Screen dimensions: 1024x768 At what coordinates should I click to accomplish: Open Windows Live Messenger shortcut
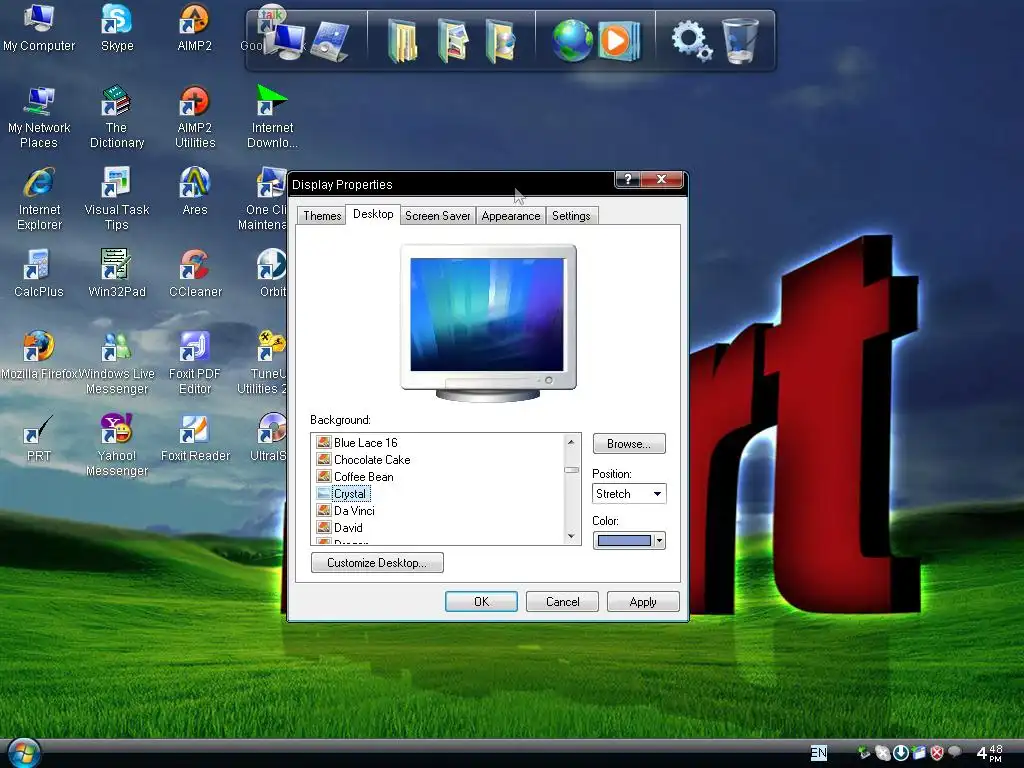(116, 363)
